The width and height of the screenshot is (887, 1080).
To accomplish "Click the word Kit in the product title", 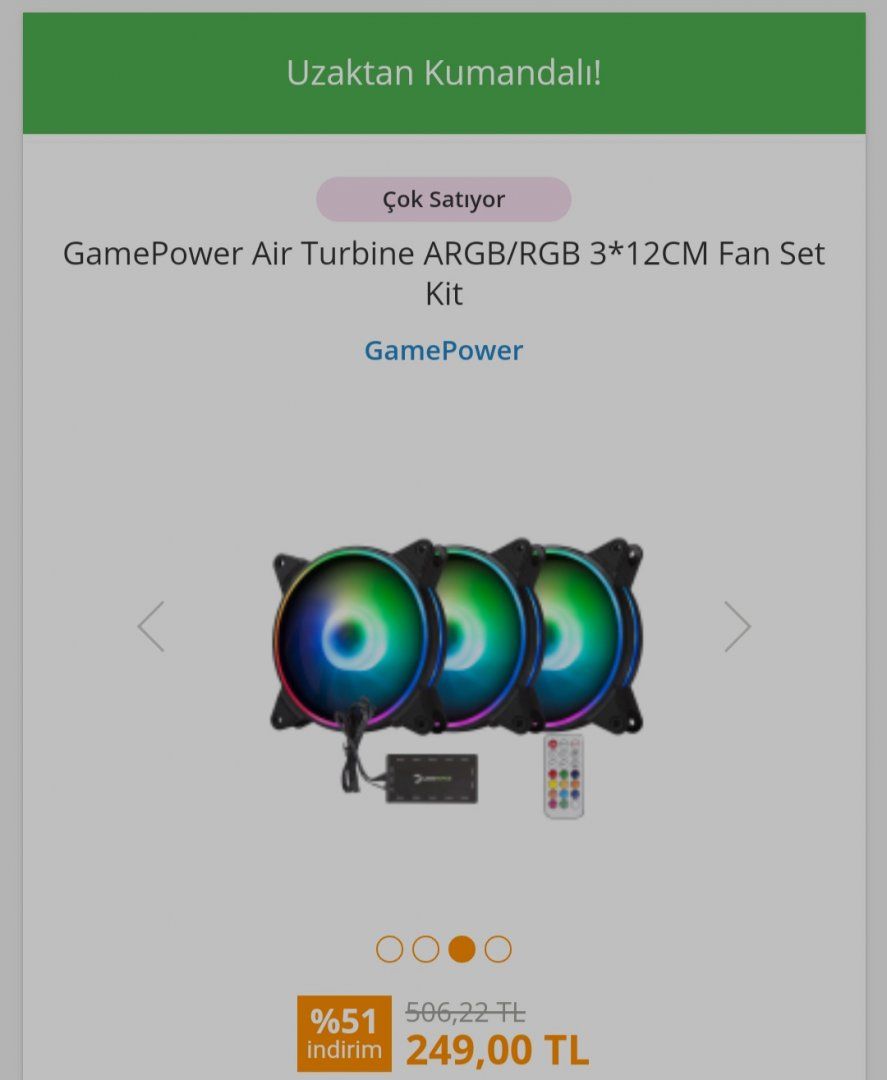I will 444,294.
